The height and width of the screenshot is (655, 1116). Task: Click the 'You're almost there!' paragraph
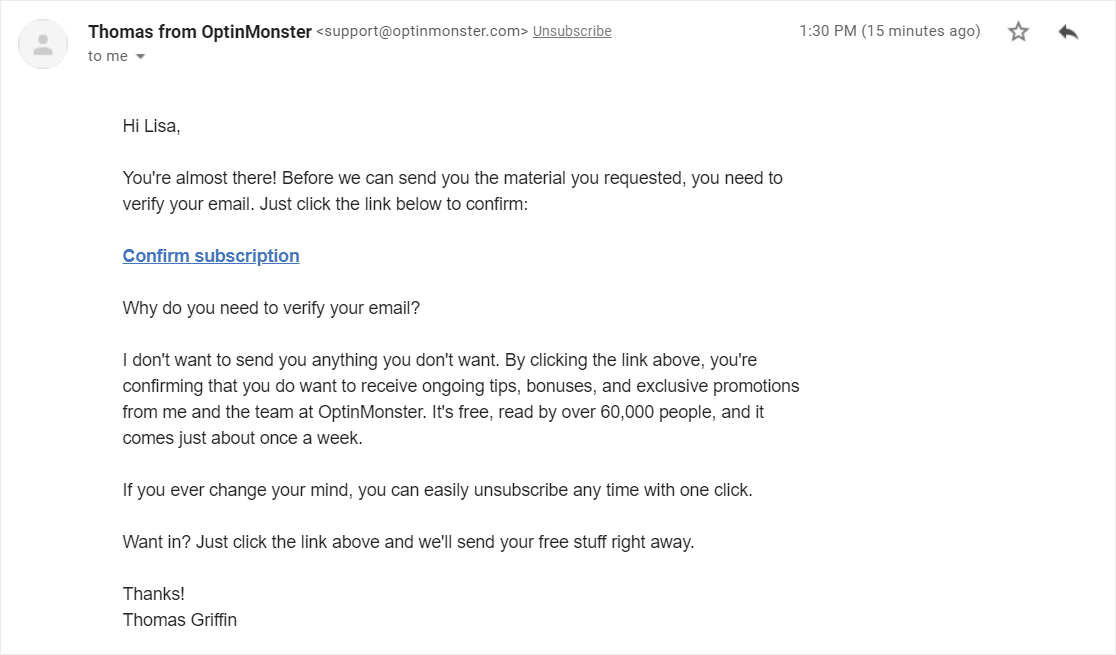click(453, 191)
